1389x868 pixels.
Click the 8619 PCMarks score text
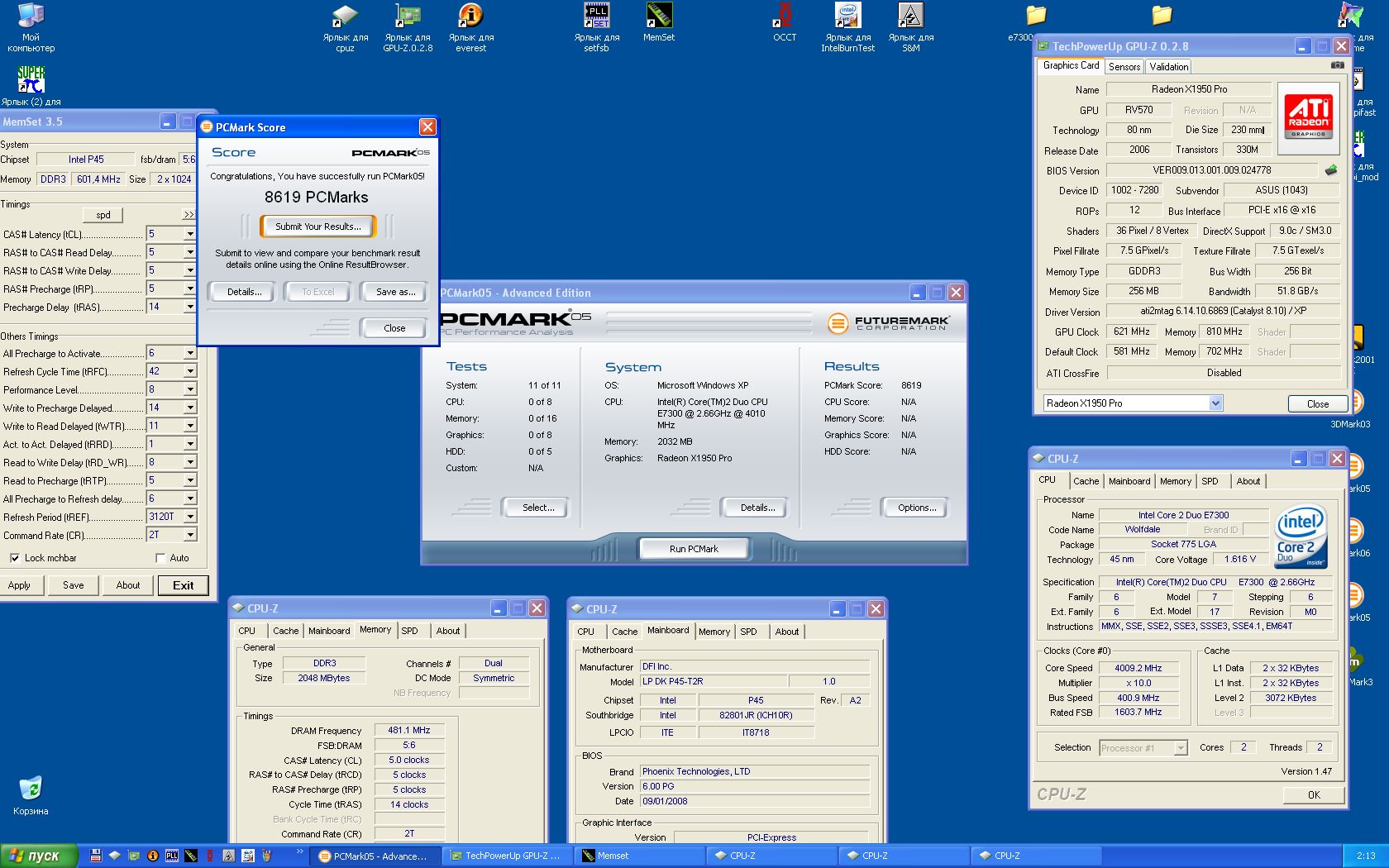coord(316,197)
